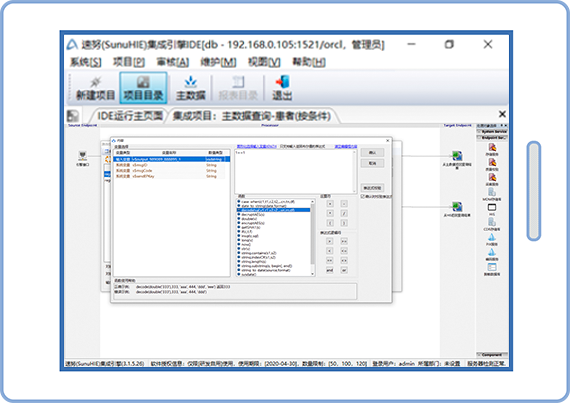Screen dimensions: 570x403
Task: Open the 系统[S] menu
Action: (85, 62)
